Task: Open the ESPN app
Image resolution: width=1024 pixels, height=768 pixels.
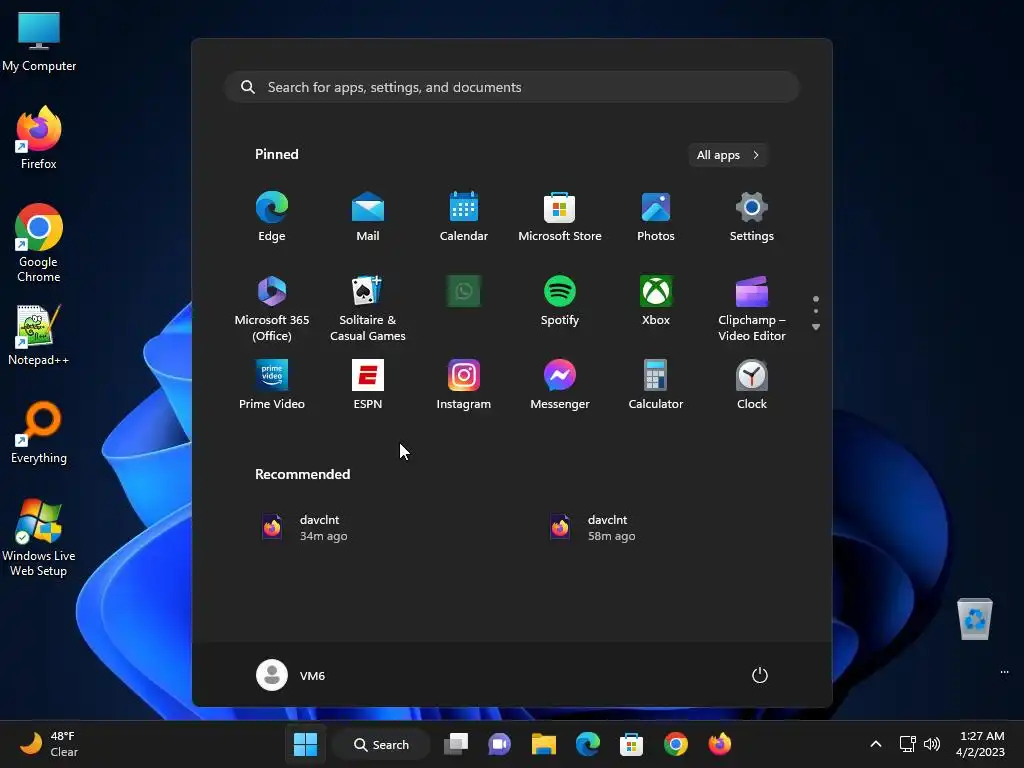Action: (368, 385)
